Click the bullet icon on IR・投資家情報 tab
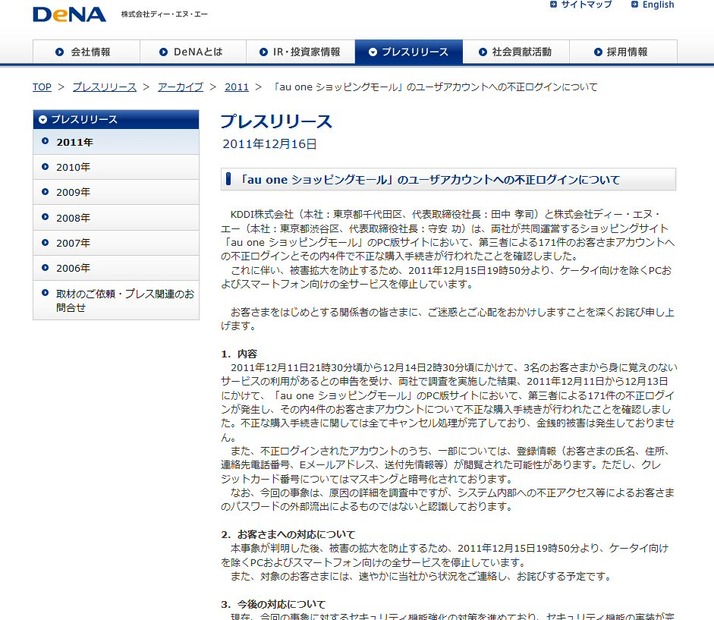The image size is (714, 620). 263,52
